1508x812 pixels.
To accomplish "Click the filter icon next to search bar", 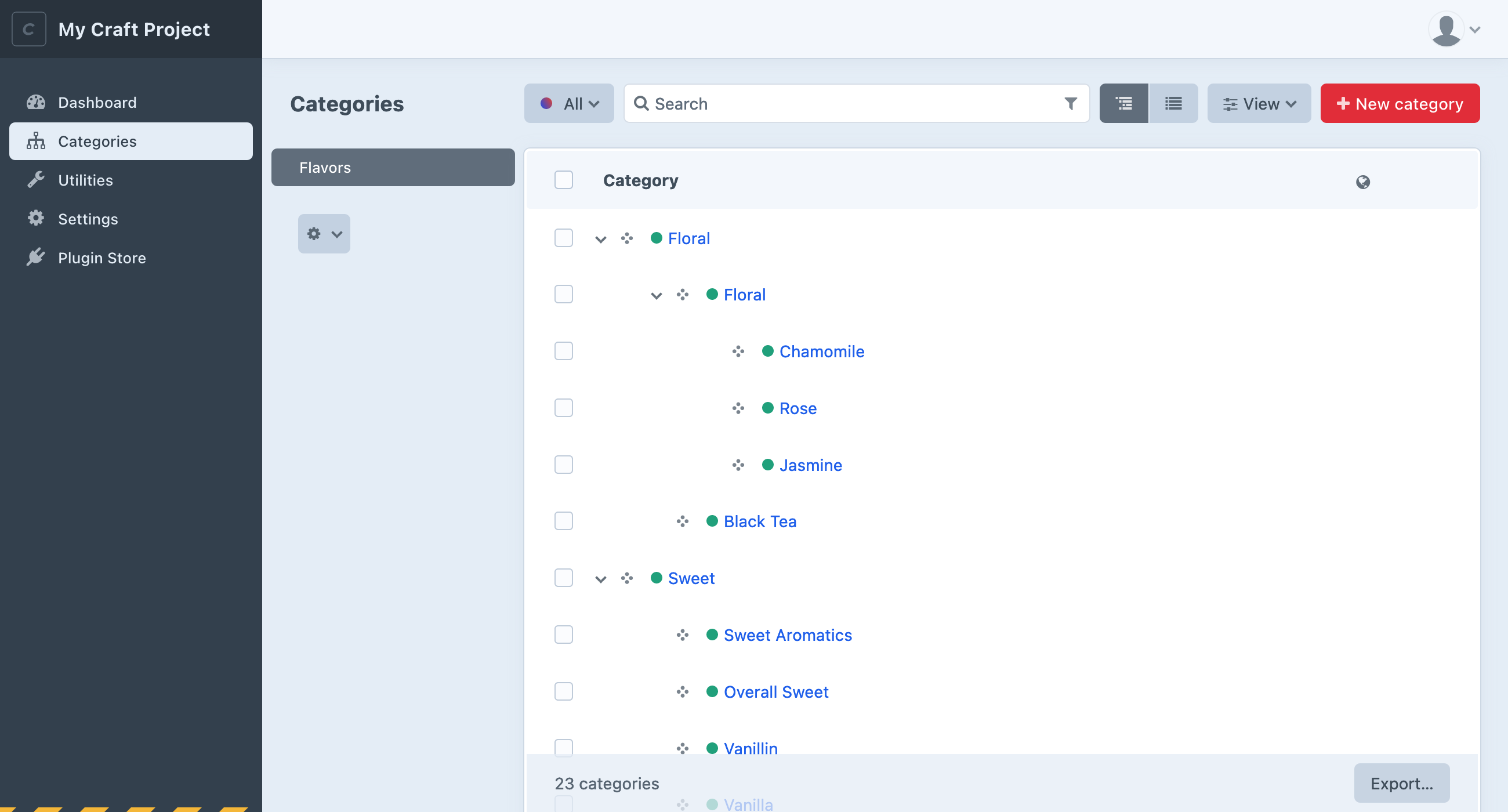I will point(1071,103).
